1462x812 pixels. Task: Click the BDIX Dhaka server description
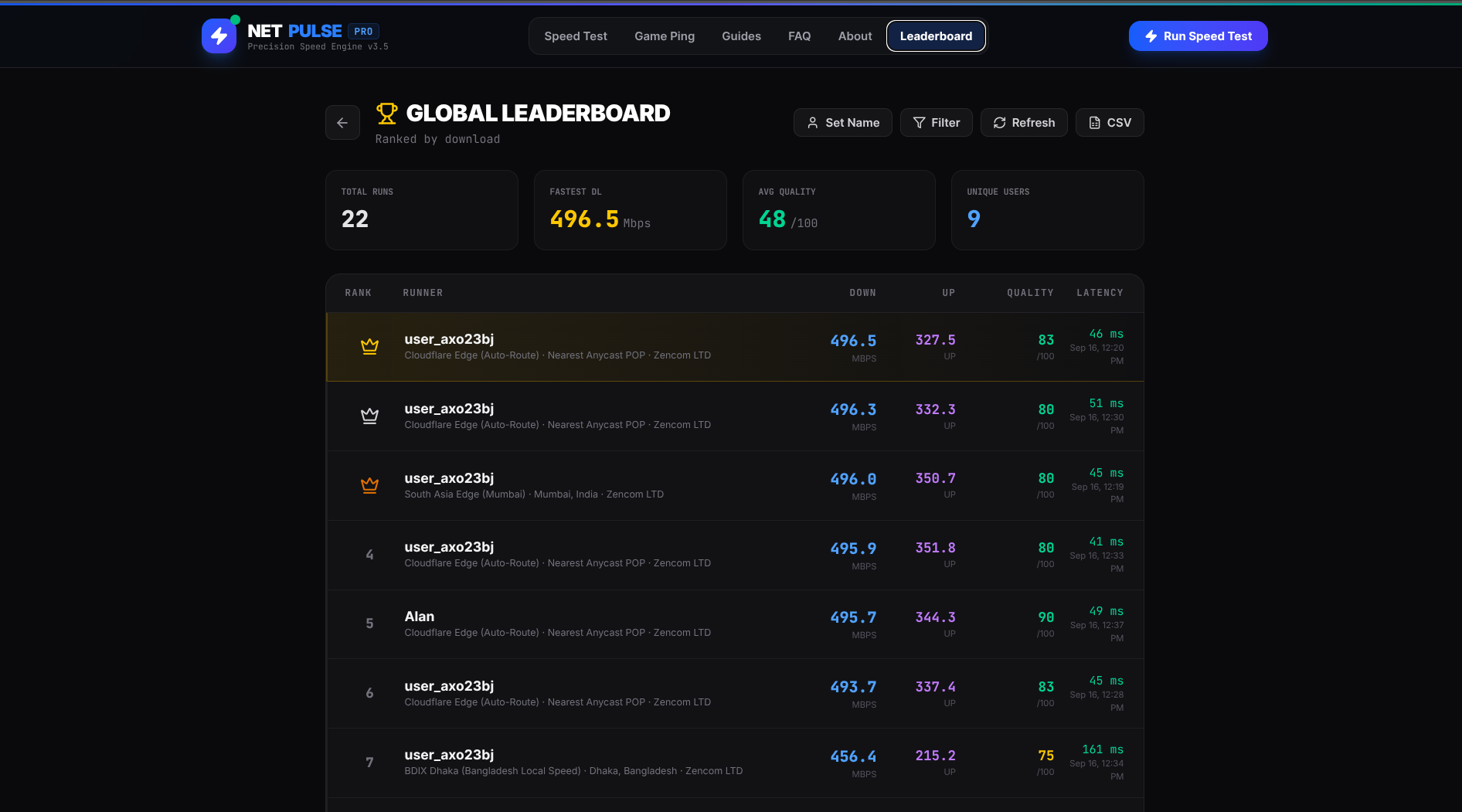573,771
